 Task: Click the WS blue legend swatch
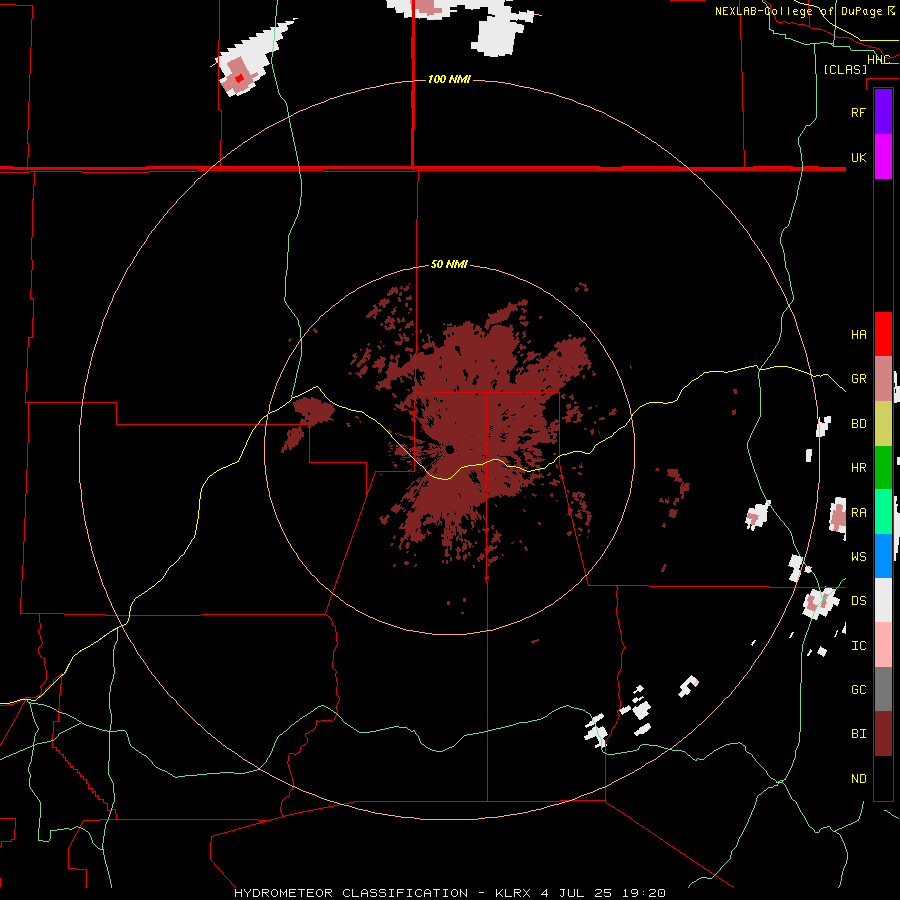pyautogui.click(x=883, y=556)
